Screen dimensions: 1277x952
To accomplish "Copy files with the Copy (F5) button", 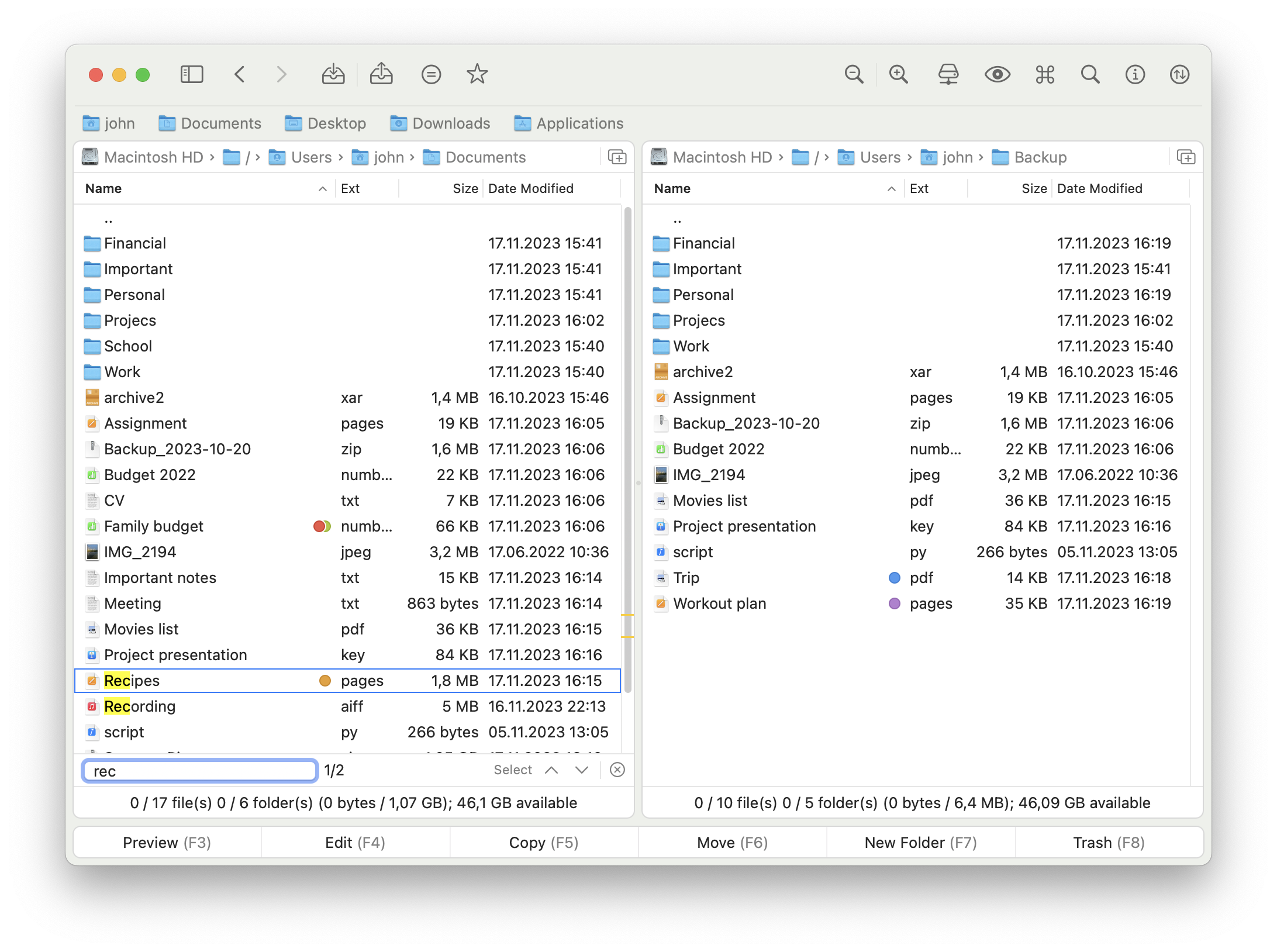I will click(543, 842).
